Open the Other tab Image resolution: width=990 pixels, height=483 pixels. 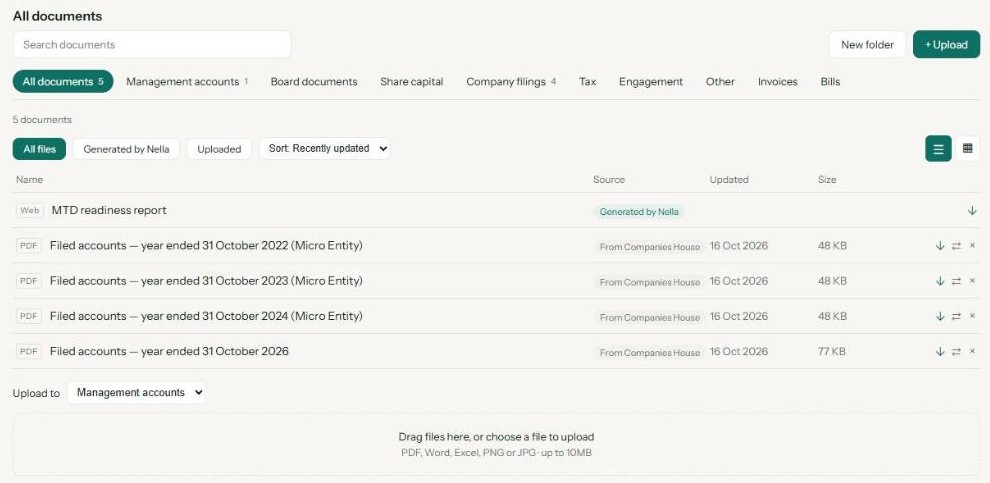(720, 81)
